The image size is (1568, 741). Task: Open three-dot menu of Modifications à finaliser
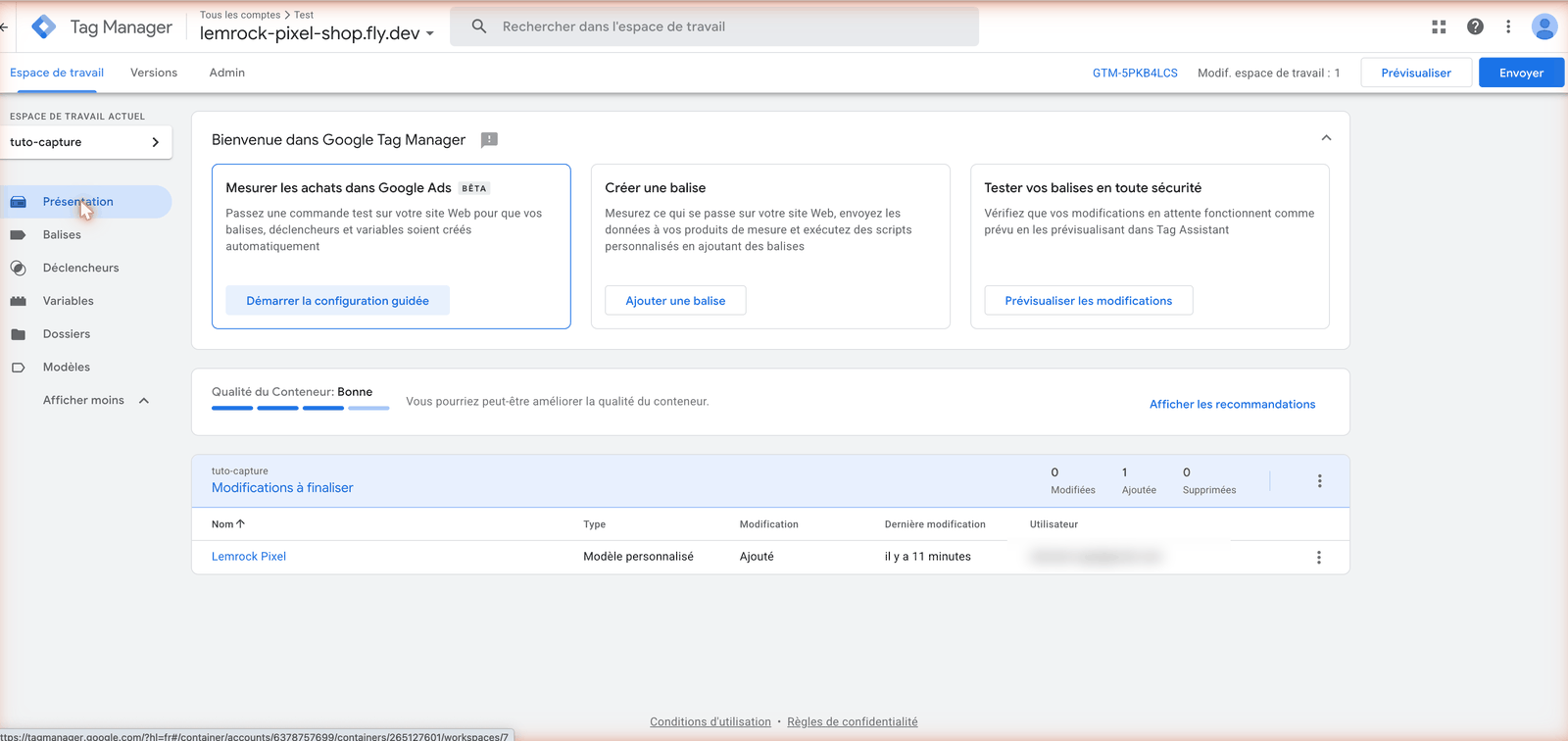1319,481
